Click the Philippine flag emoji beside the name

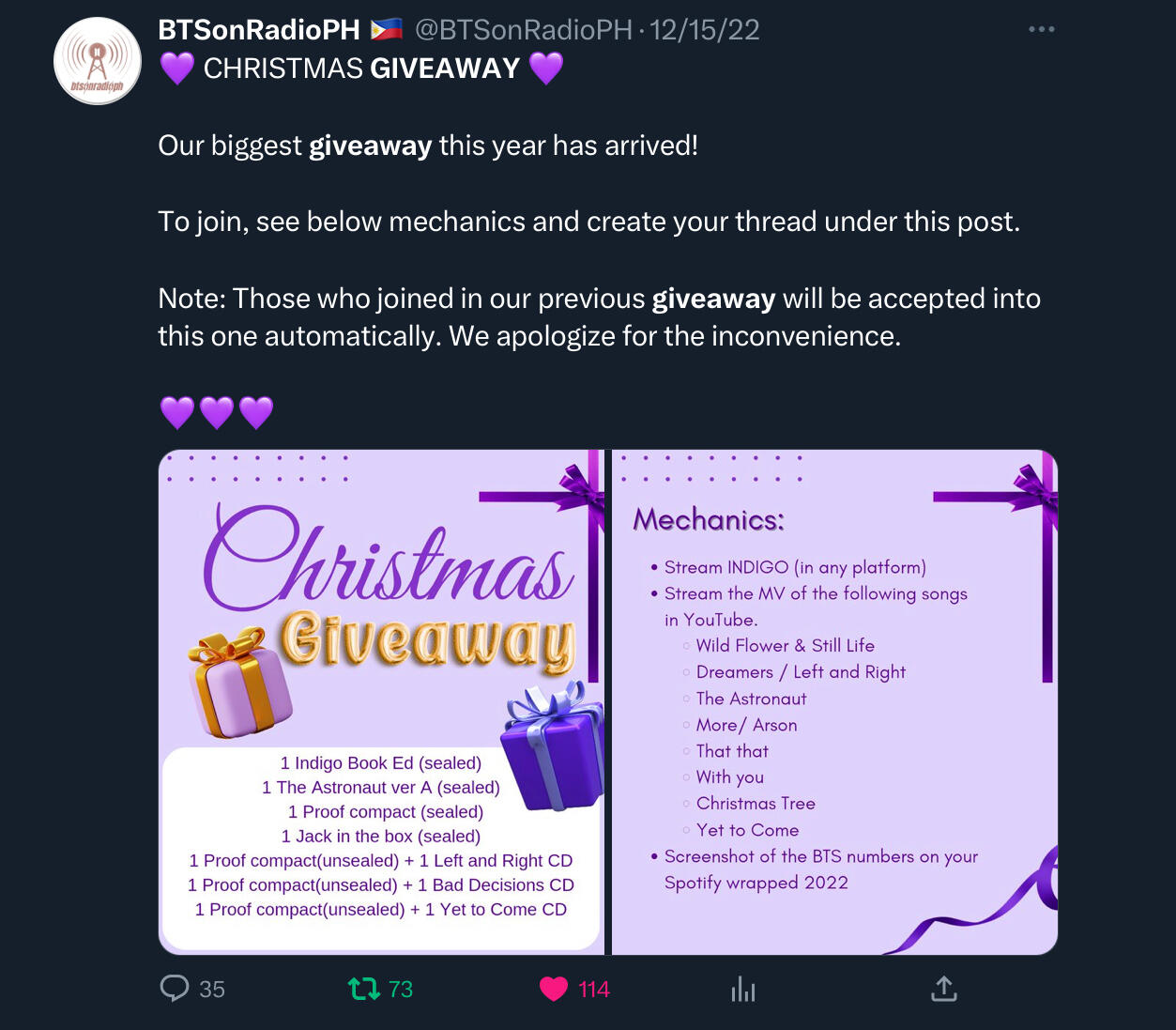coord(386,29)
